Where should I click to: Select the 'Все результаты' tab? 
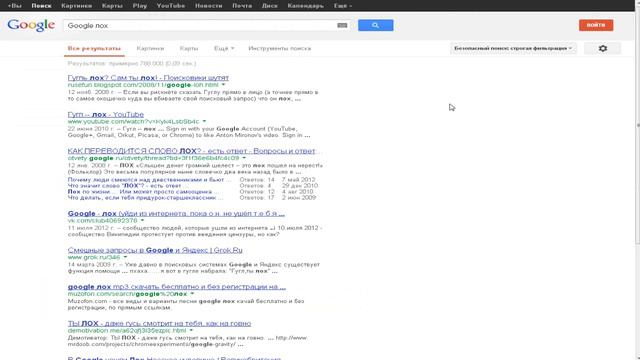[94, 48]
